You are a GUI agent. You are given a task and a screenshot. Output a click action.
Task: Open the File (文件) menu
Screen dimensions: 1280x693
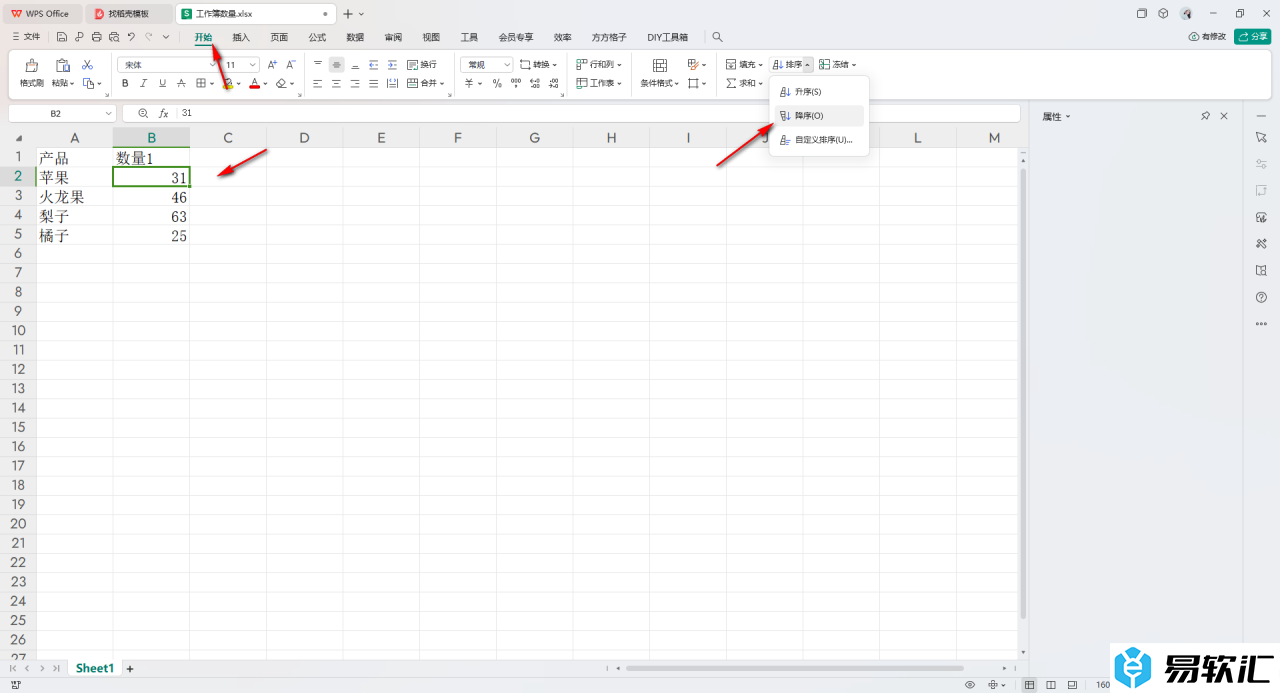(26, 37)
